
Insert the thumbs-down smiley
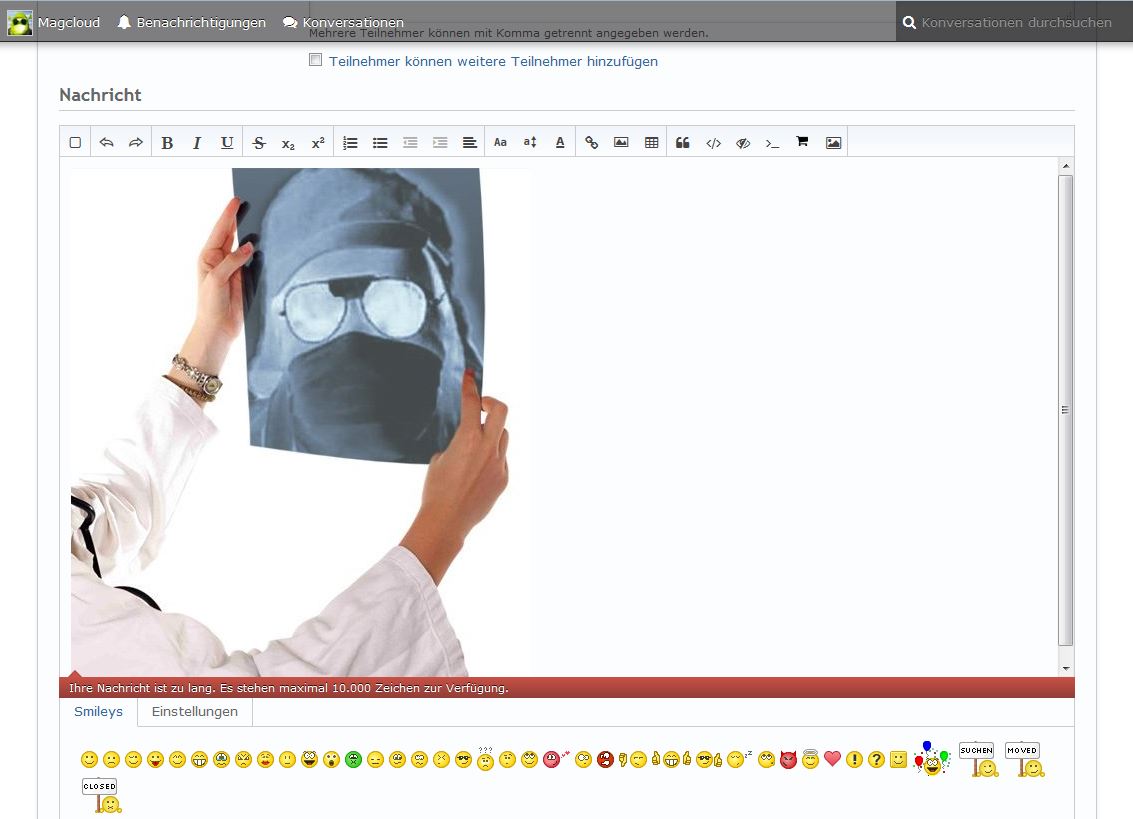(633, 759)
